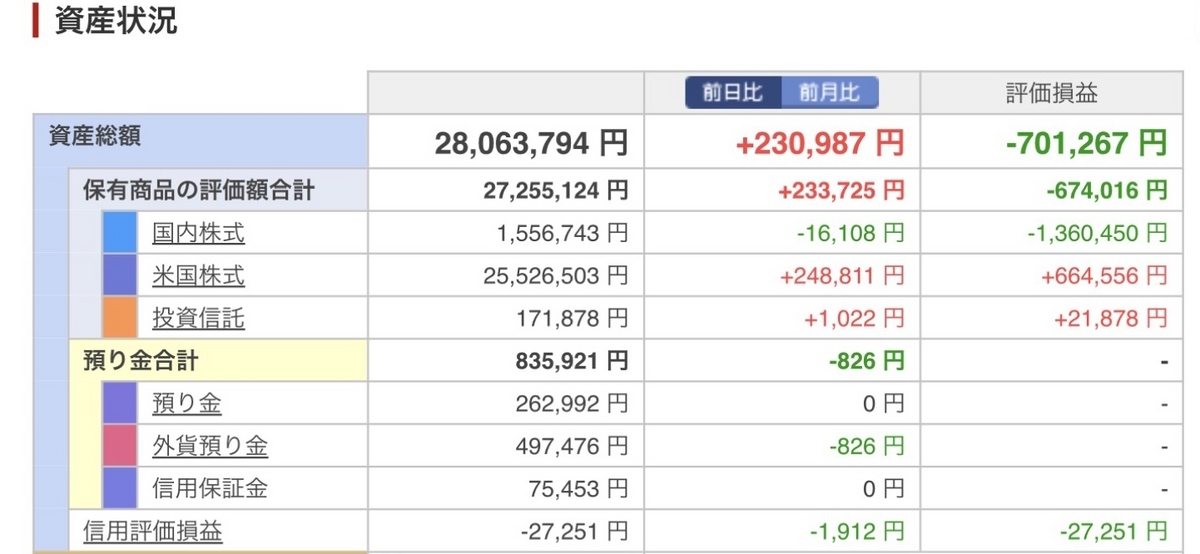Image resolution: width=1200 pixels, height=554 pixels.
Task: Click the purple 預り金 color swatch
Action: click(x=119, y=404)
